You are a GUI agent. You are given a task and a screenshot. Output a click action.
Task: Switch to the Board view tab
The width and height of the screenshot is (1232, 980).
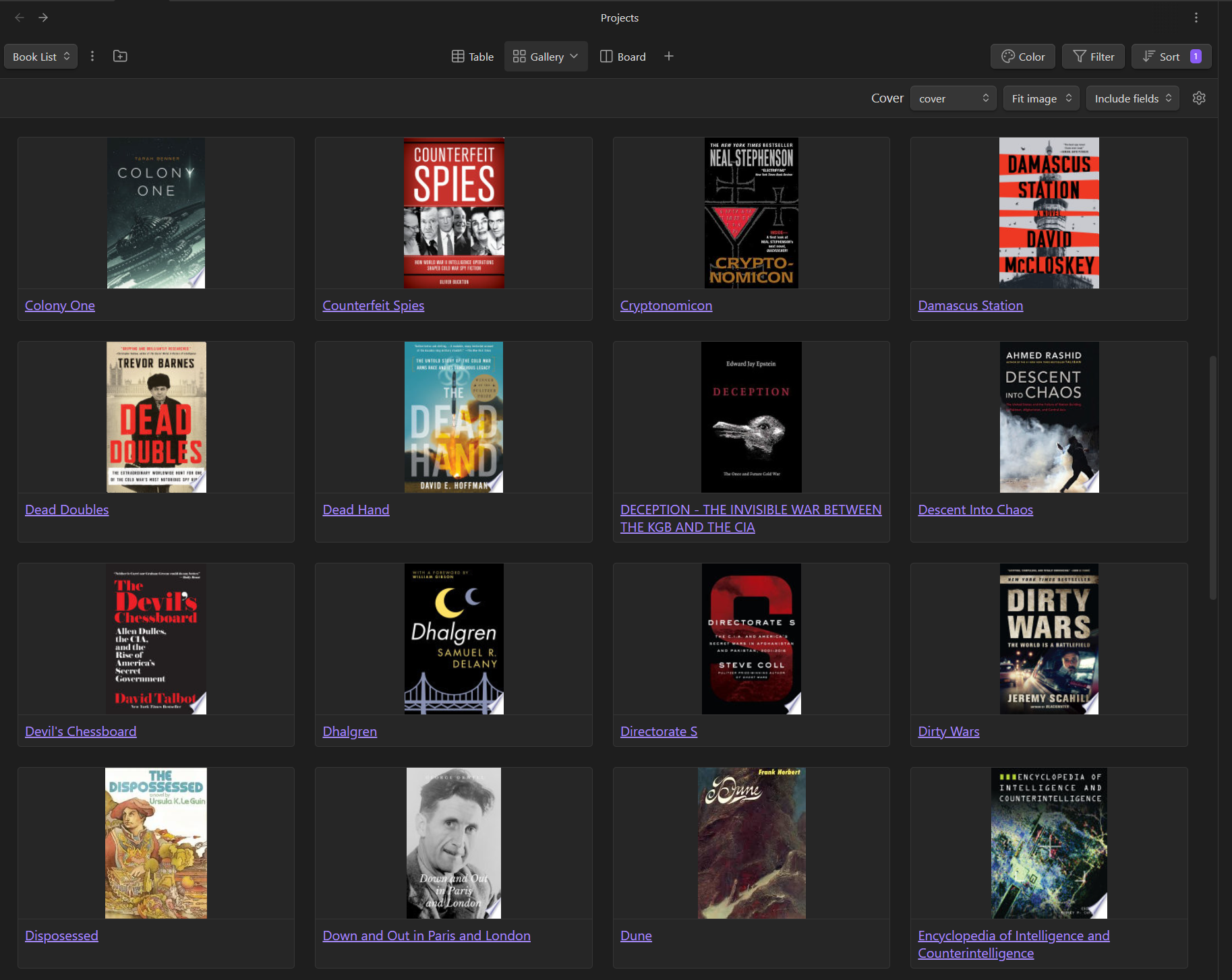coord(623,57)
